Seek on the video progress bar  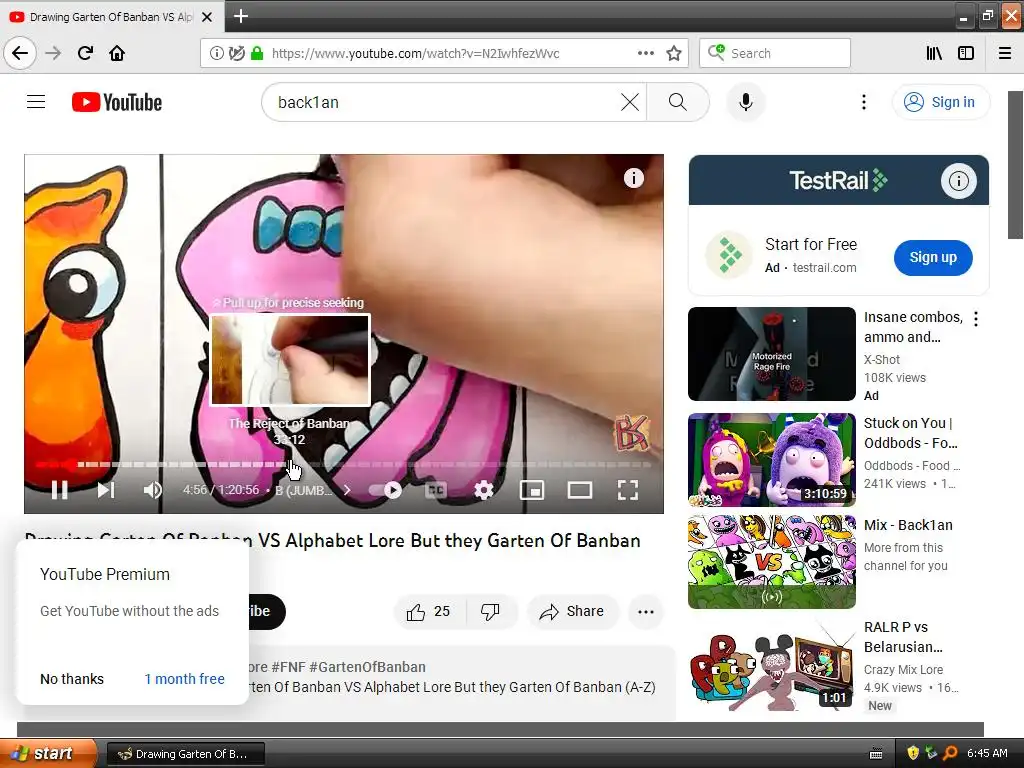[344, 464]
